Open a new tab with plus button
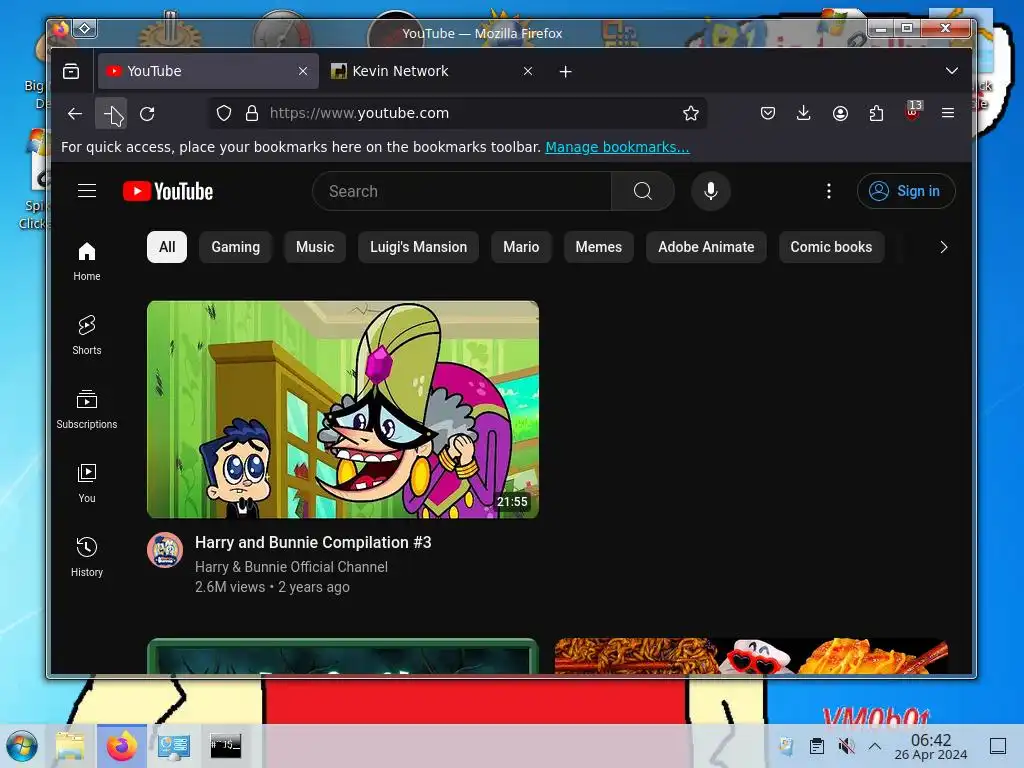Screen dimensions: 1024x768 pyautogui.click(x=566, y=71)
